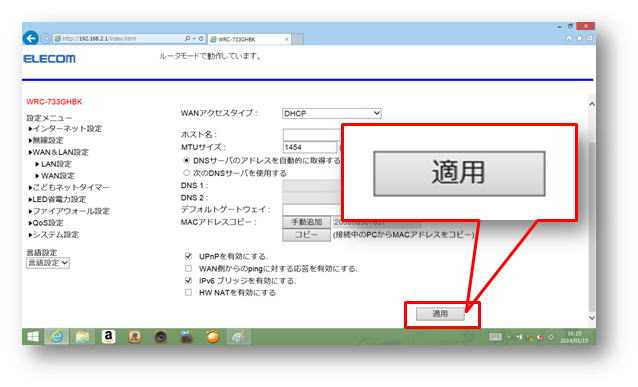Open the on-screen keyboard tray icon
638x387 pixels.
(495, 337)
